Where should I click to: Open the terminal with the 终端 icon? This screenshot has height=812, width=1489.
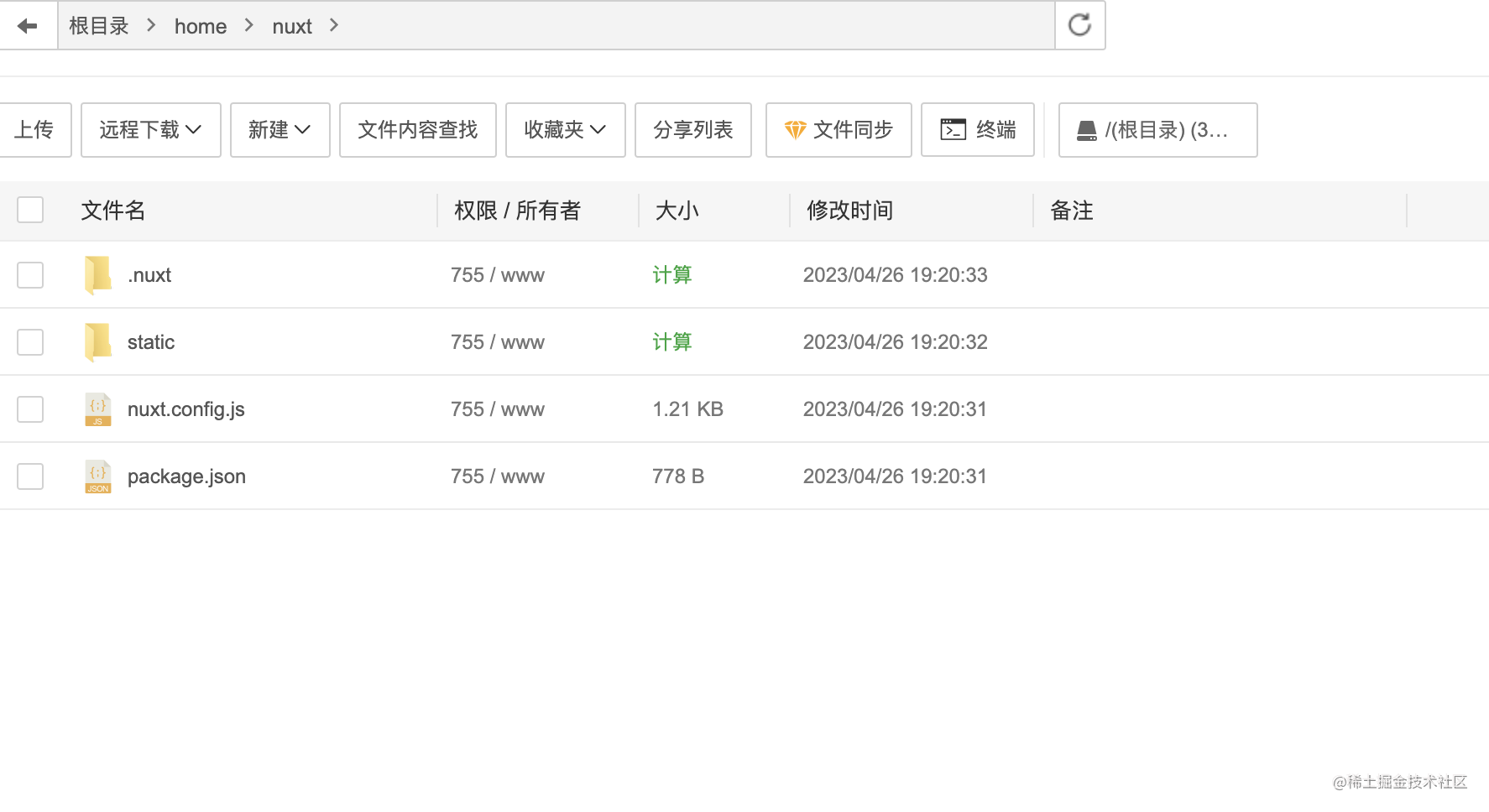(978, 130)
